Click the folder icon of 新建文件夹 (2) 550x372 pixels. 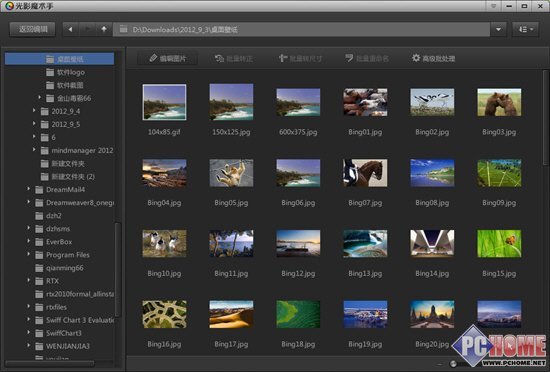point(45,176)
